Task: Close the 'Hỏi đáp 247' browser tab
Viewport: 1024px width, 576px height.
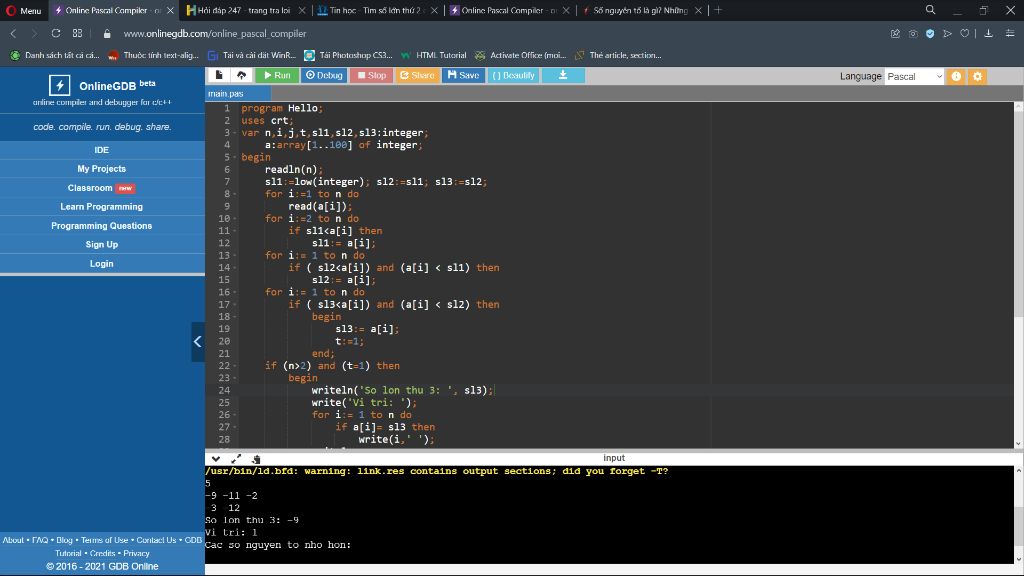Action: tap(302, 10)
